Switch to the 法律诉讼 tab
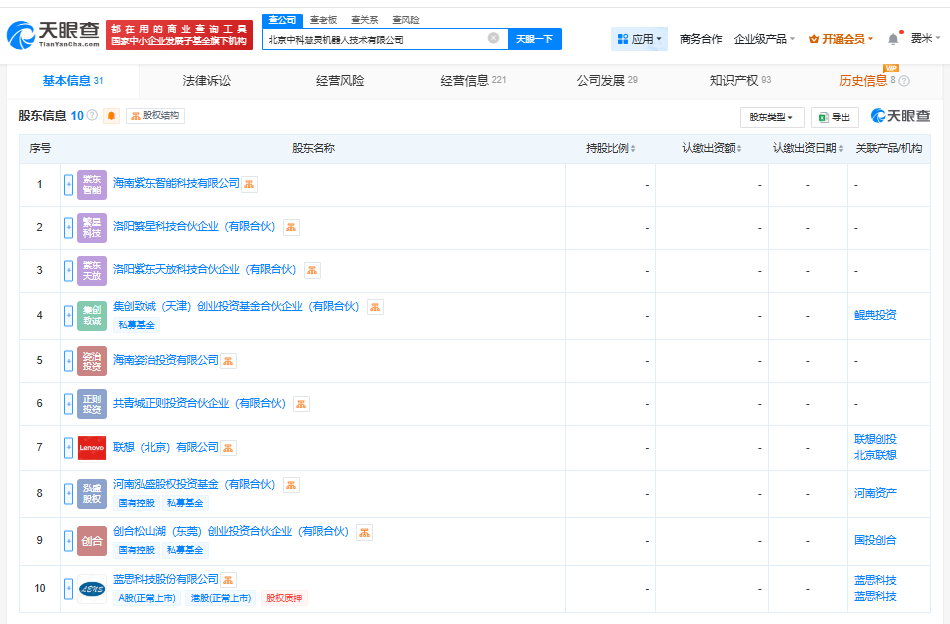 (207, 81)
